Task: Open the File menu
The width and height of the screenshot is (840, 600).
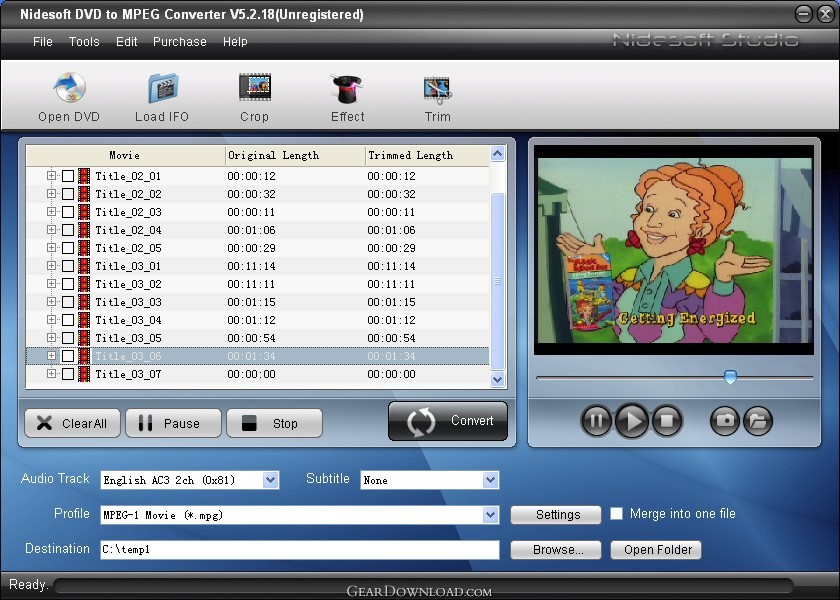Action: 43,42
